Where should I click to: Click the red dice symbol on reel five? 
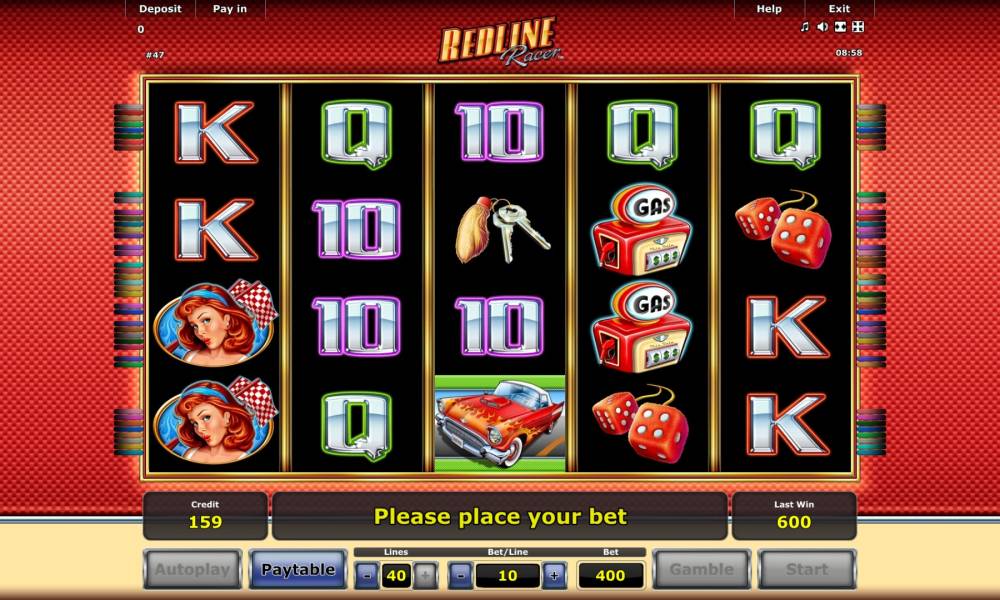coord(784,228)
